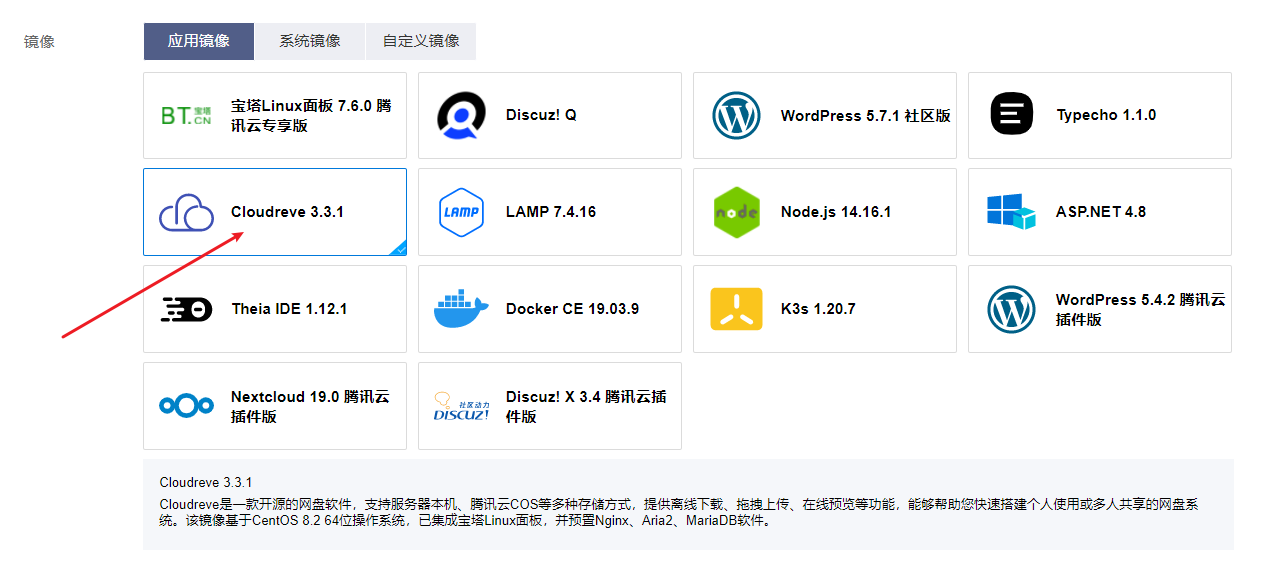Image resolution: width=1276 pixels, height=563 pixels.
Task: Click the BT.CN 宝塔 panel logo
Action: [x=187, y=116]
